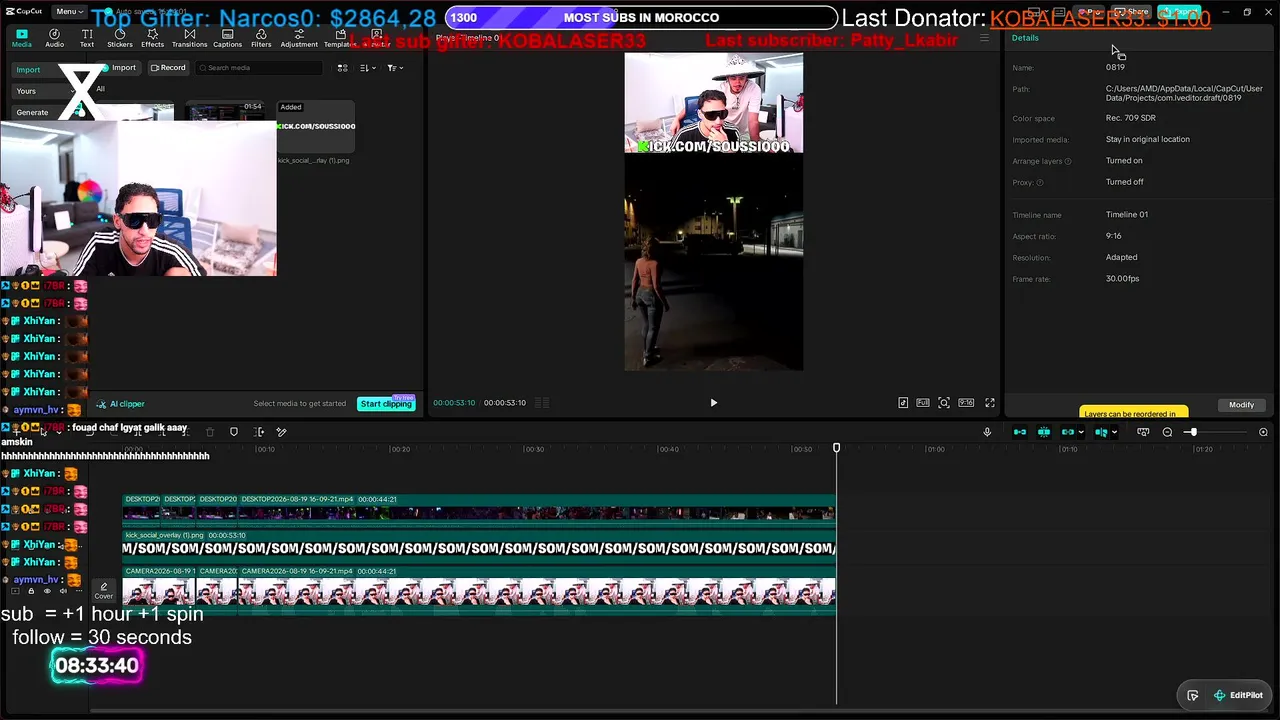
Task: Lock the main video track
Action: 31,591
